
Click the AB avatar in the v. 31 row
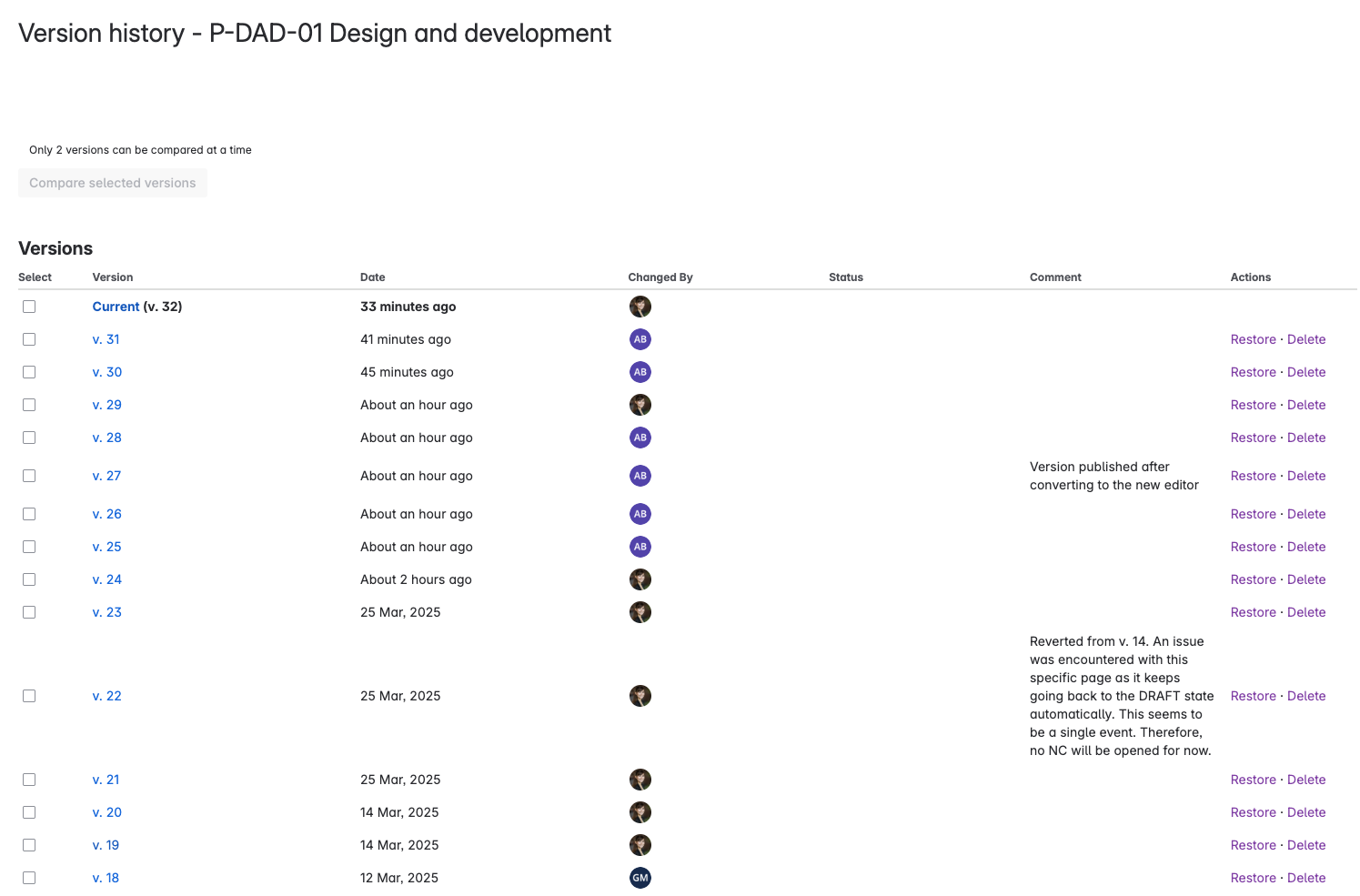click(x=640, y=339)
